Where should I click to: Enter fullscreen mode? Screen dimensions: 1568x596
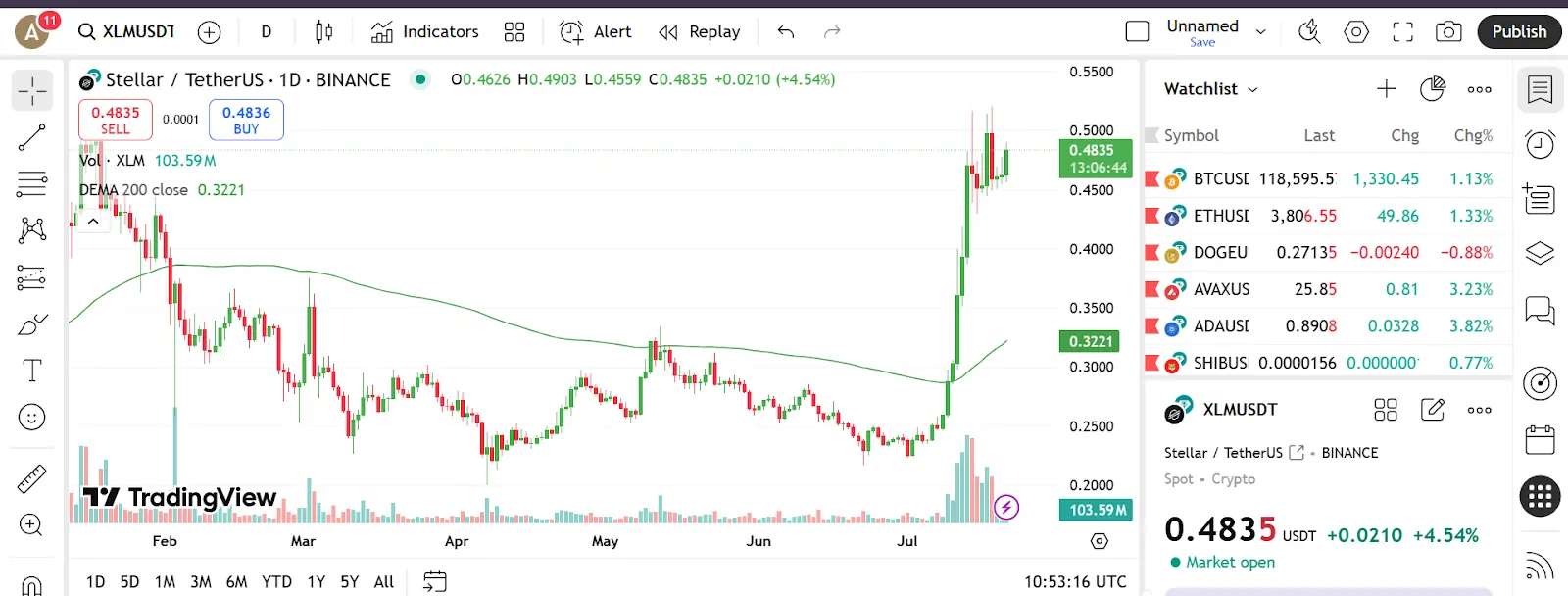1403,32
